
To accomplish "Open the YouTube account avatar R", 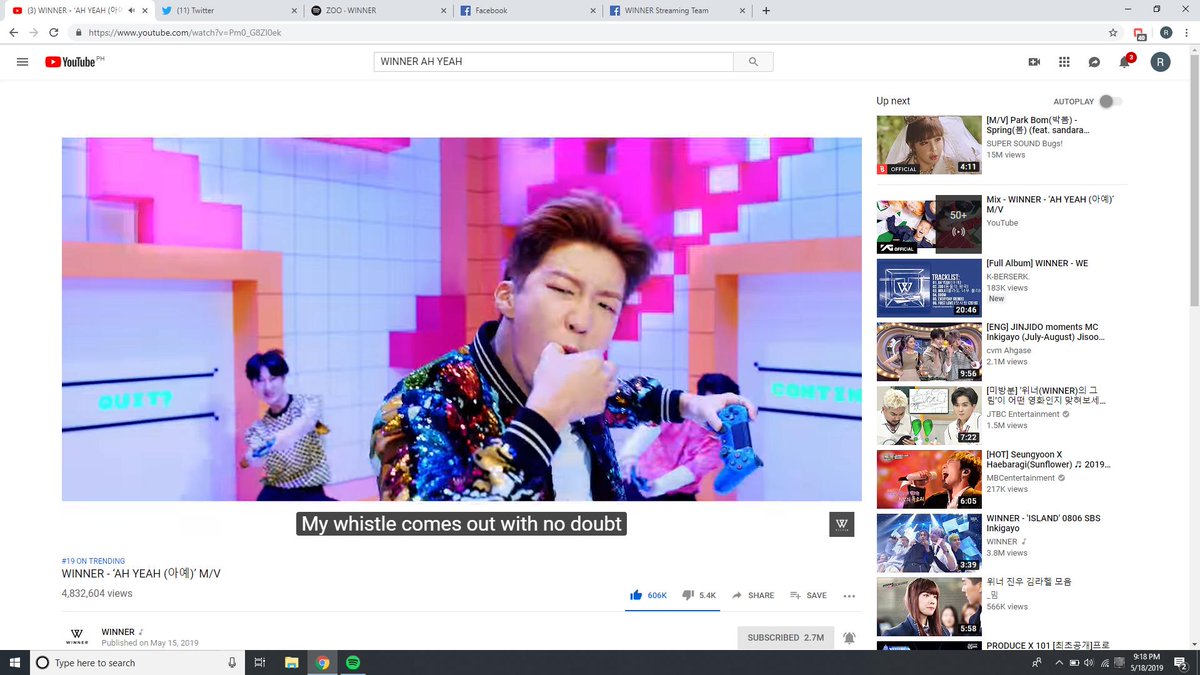I will click(1160, 62).
